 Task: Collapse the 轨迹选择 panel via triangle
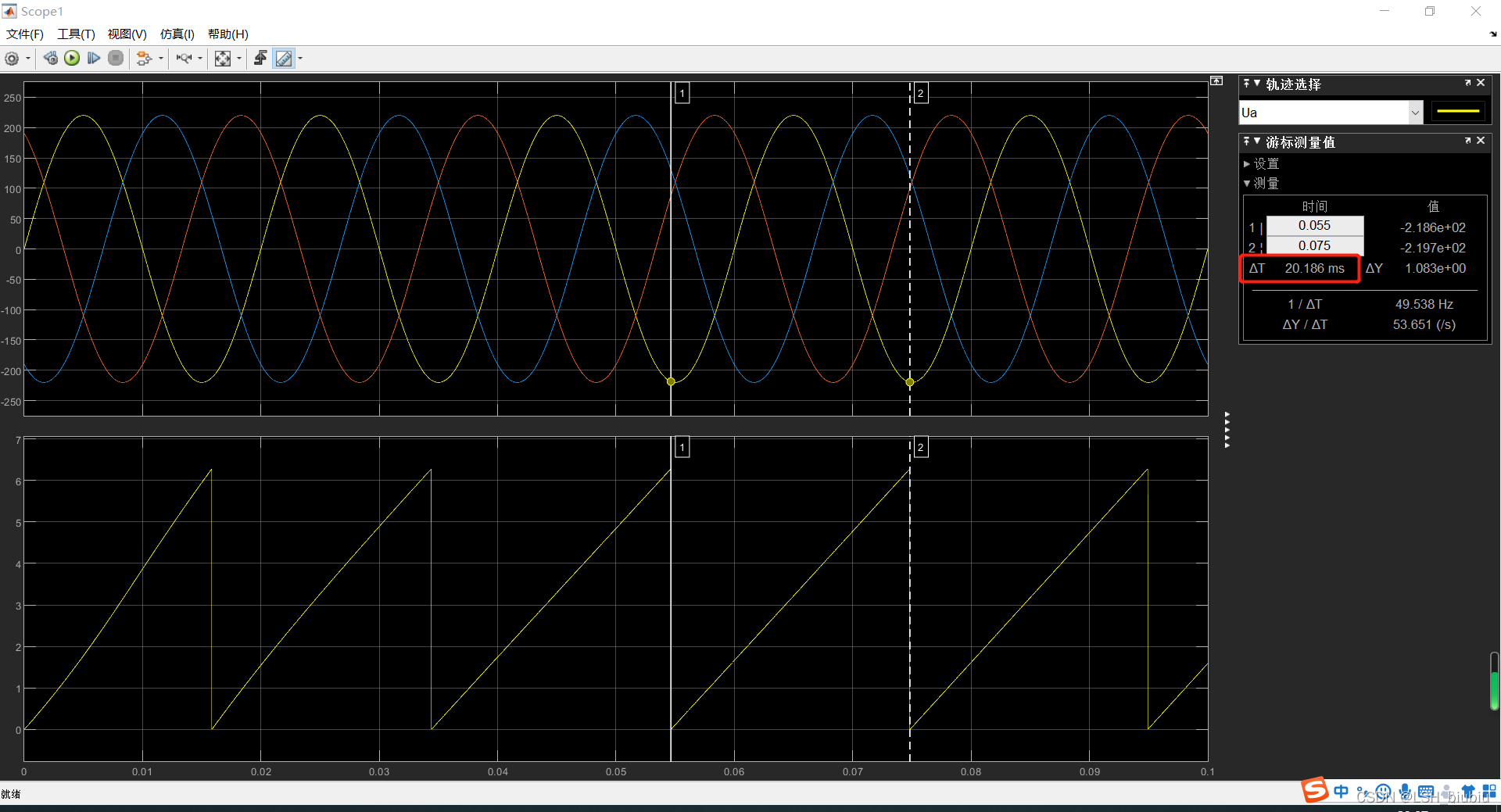tap(1257, 83)
